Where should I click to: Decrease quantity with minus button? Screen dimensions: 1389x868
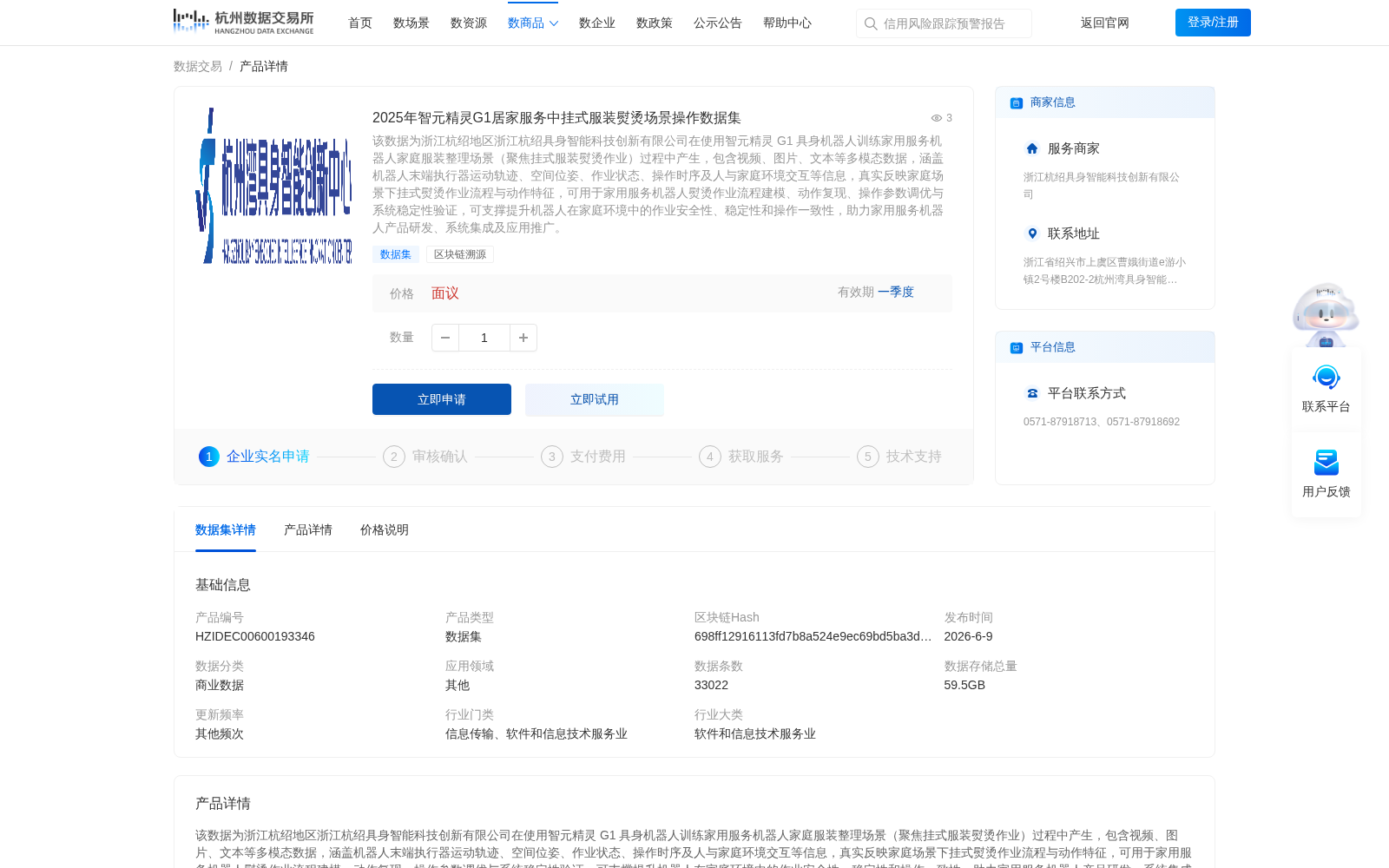445,338
